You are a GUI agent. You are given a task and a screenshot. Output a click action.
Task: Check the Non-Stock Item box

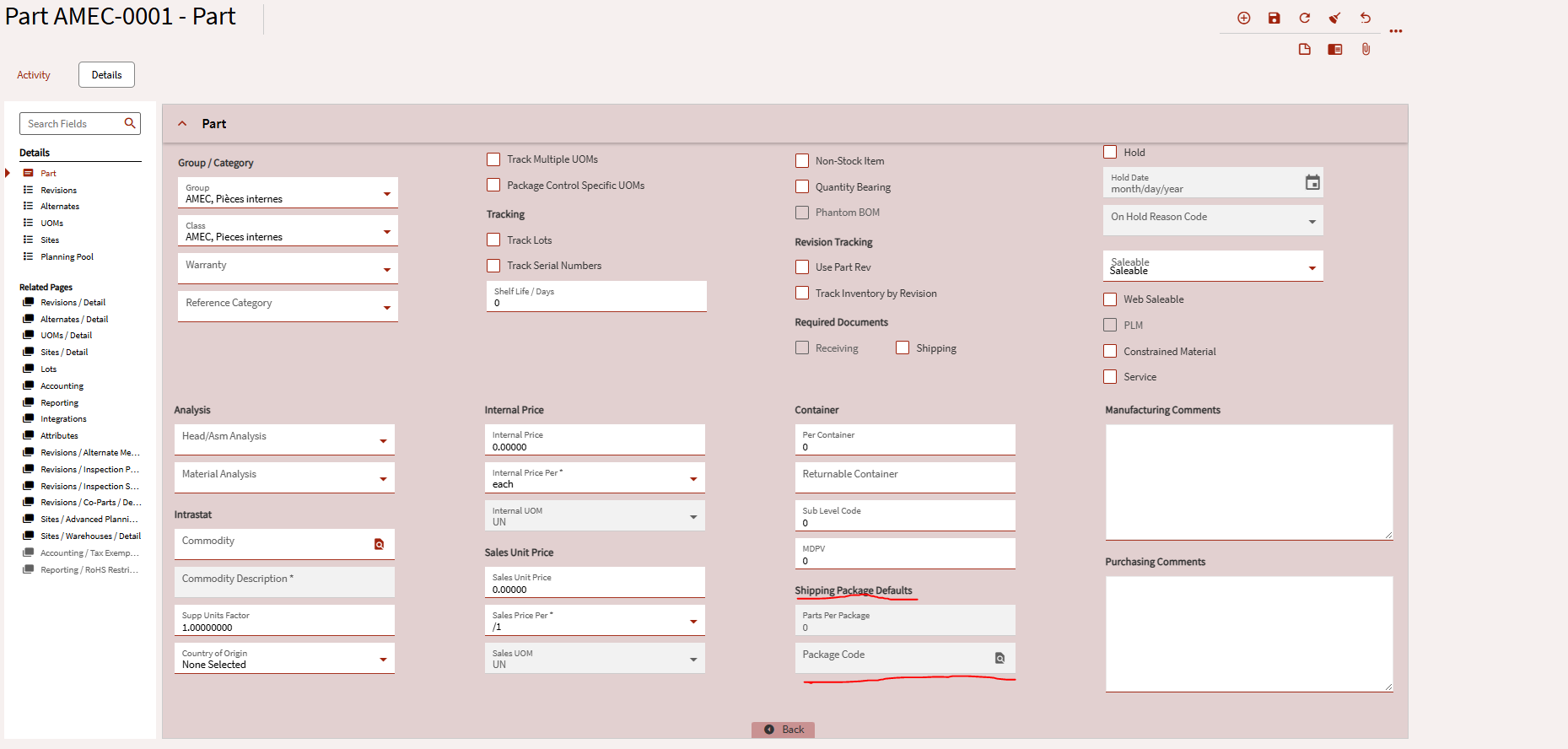pos(802,160)
